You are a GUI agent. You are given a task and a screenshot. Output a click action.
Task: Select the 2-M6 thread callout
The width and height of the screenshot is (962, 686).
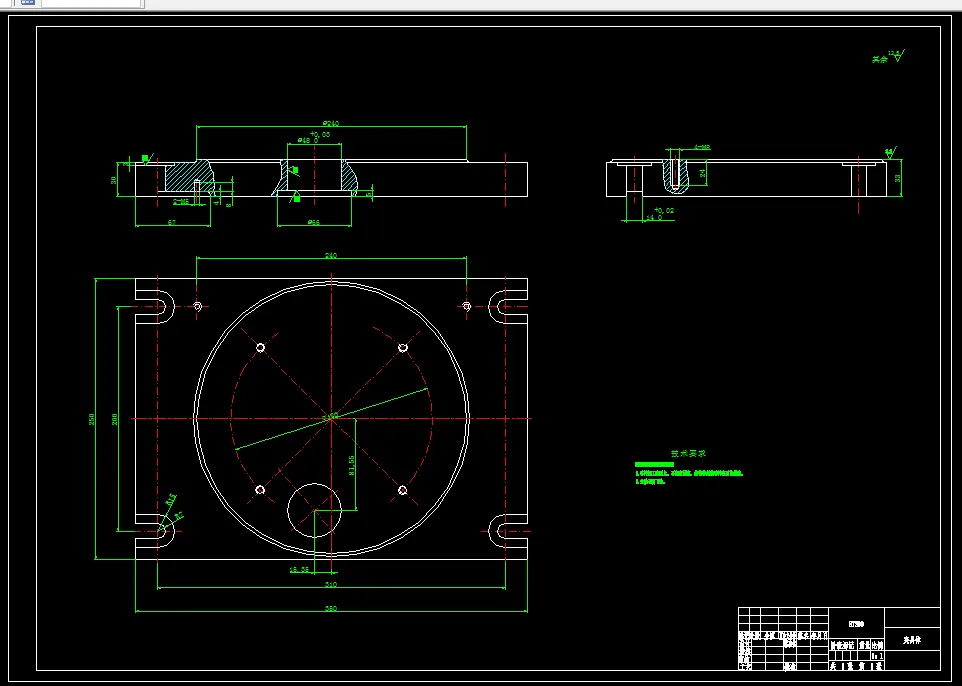181,202
